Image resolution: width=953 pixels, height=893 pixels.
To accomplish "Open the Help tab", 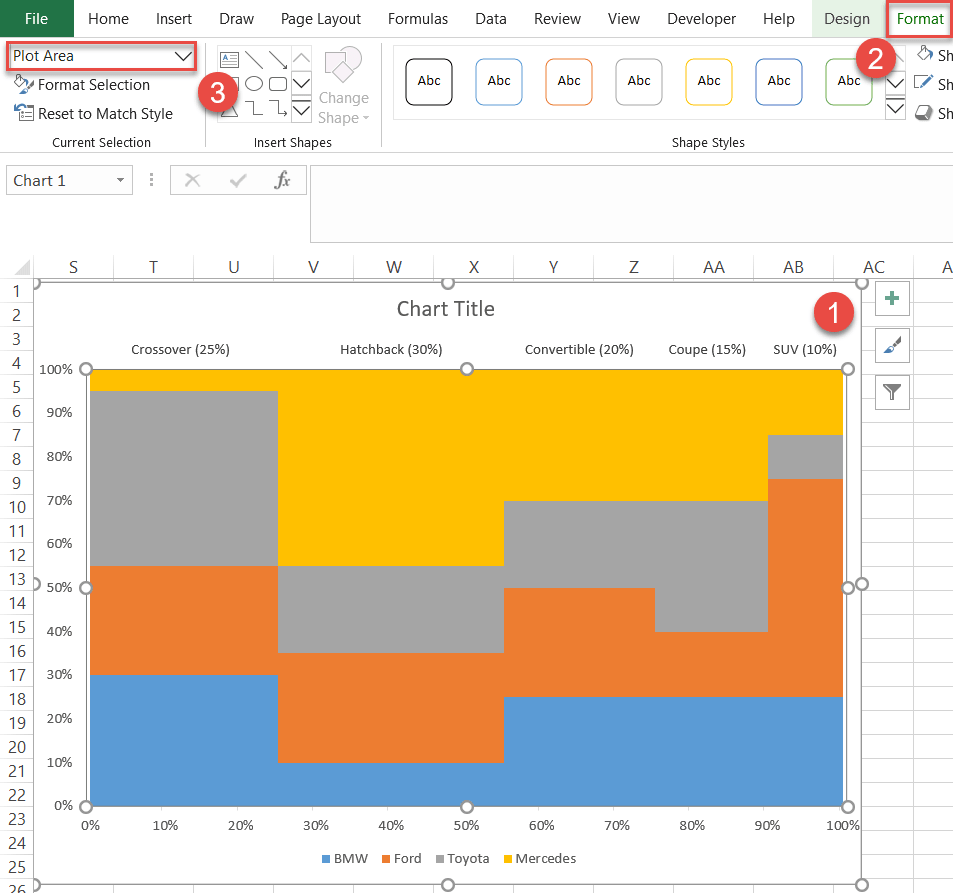I will pyautogui.click(x=779, y=19).
